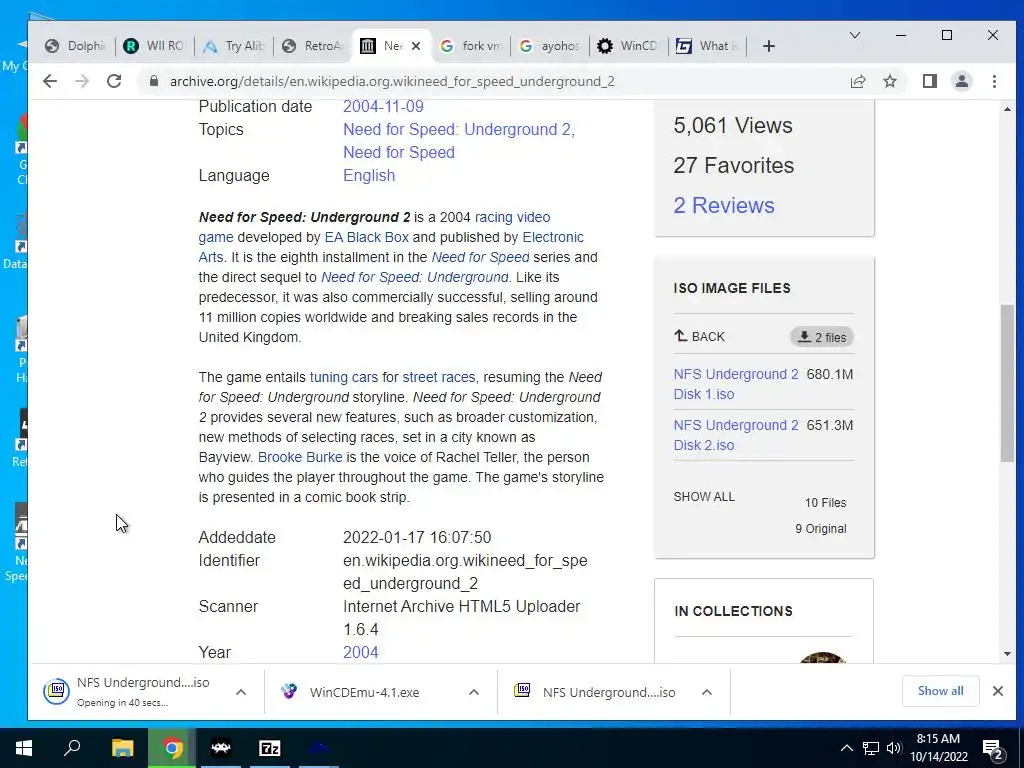Click the 9 Original count
The height and width of the screenshot is (768, 1024).
click(820, 529)
